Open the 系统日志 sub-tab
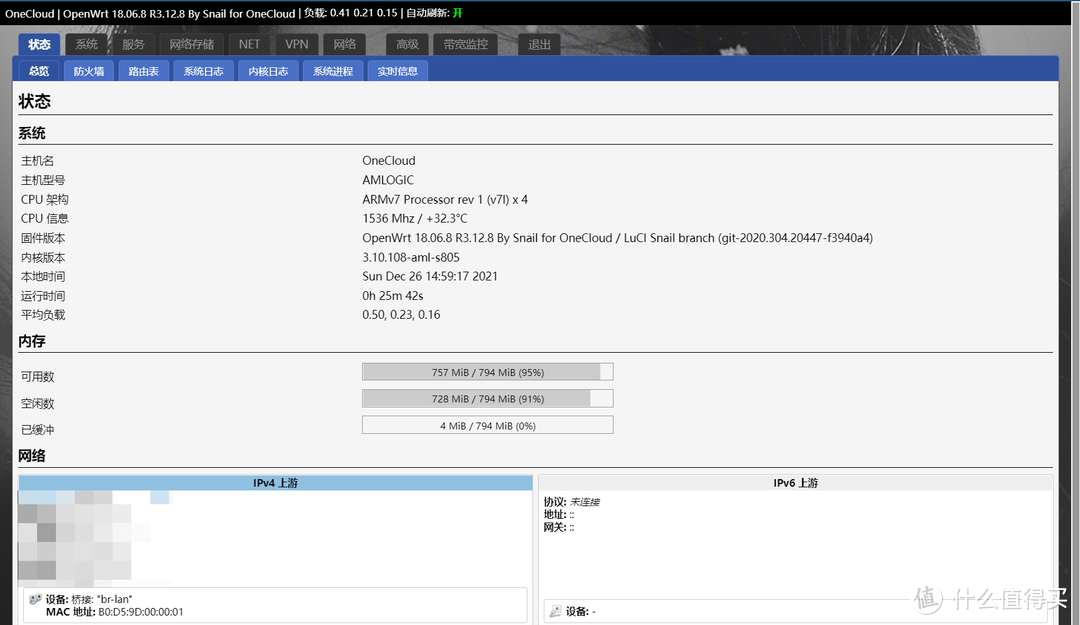The image size is (1080, 625). (x=204, y=71)
